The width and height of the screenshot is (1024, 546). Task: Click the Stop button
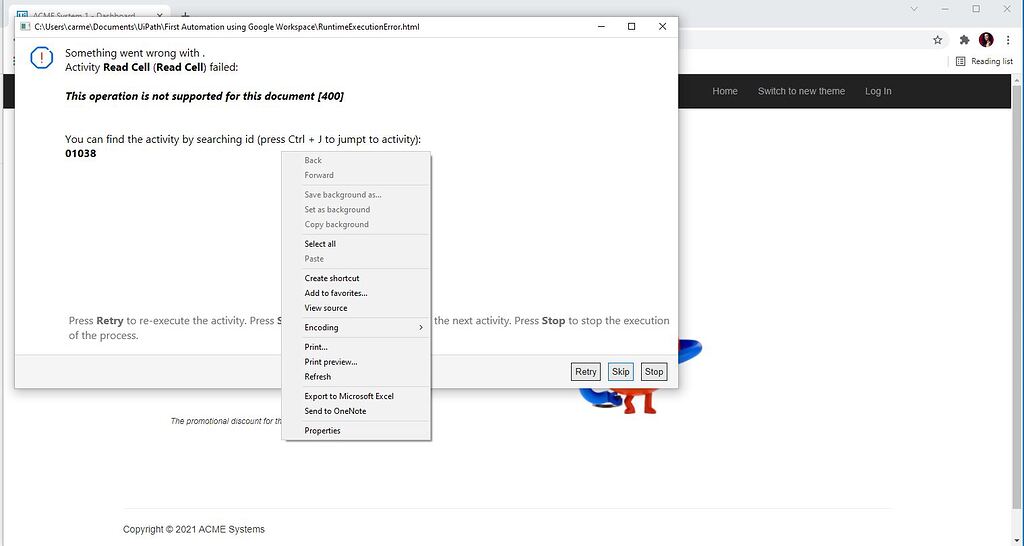pyautogui.click(x=654, y=372)
